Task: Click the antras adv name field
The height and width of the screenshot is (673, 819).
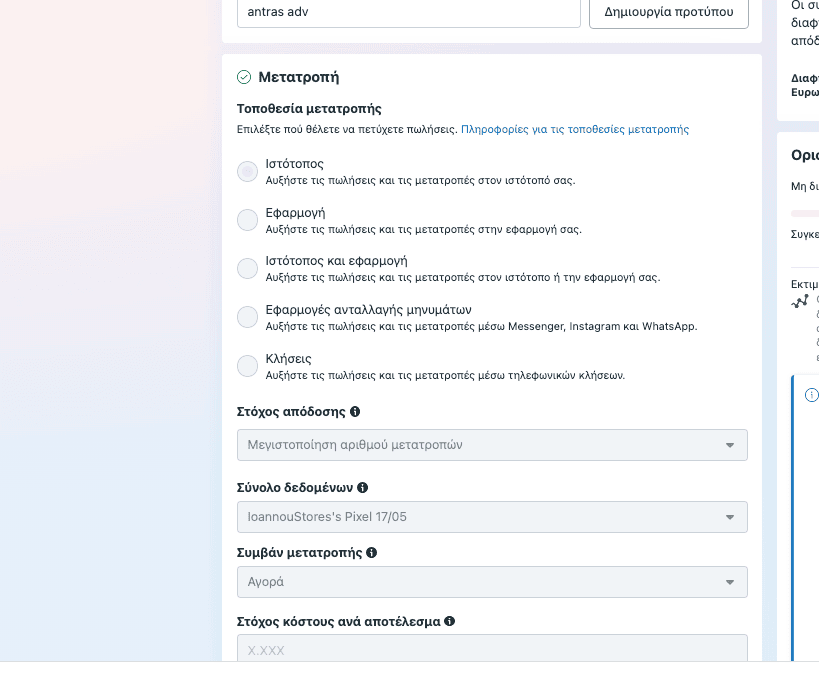Action: [x=408, y=13]
